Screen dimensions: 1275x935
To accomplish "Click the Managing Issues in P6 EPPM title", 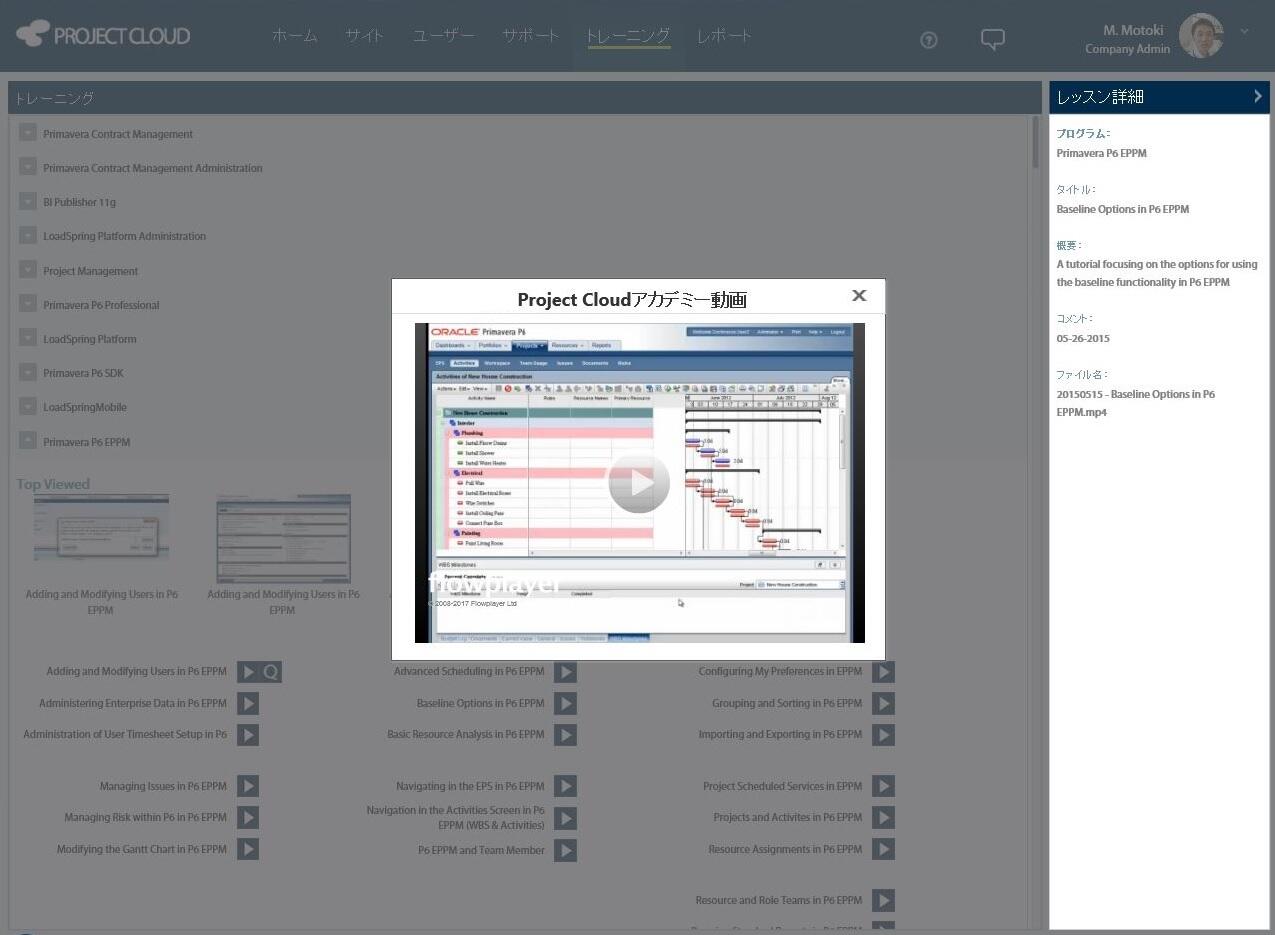I will (x=163, y=787).
